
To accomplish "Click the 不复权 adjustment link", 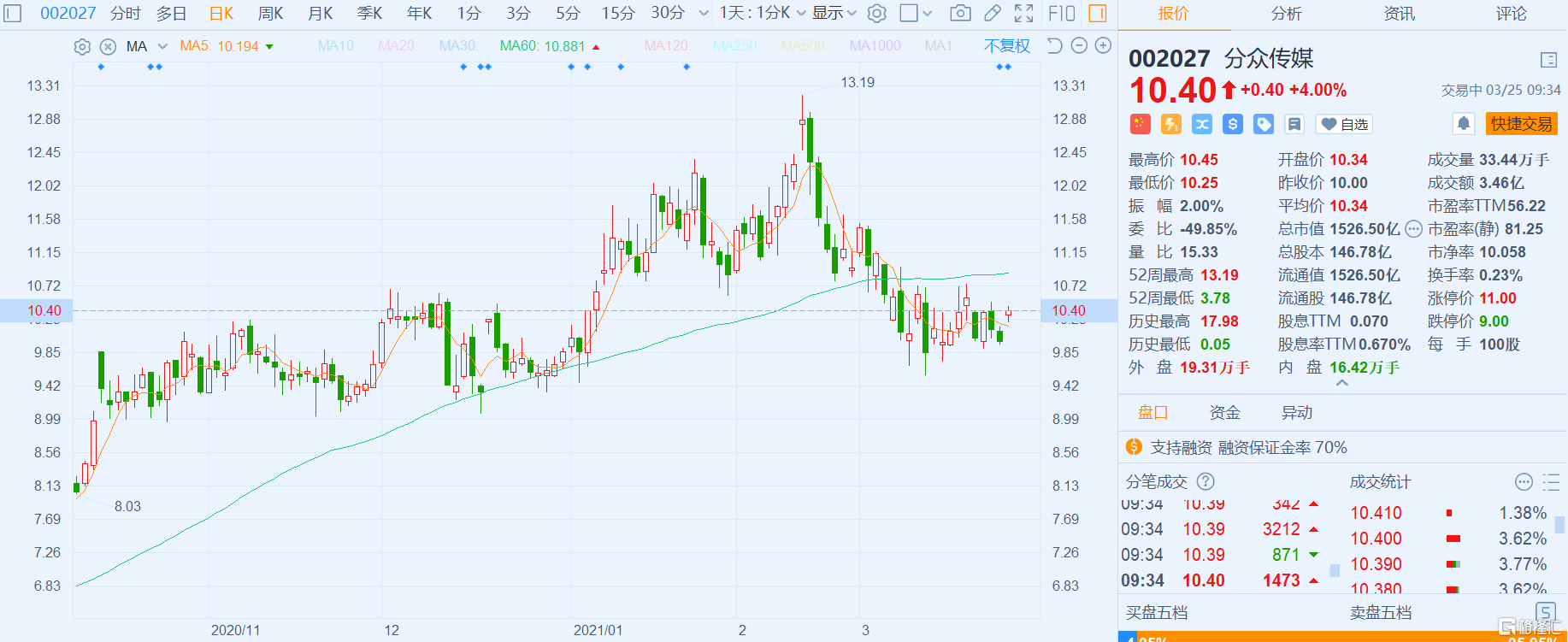I will pos(1006,46).
